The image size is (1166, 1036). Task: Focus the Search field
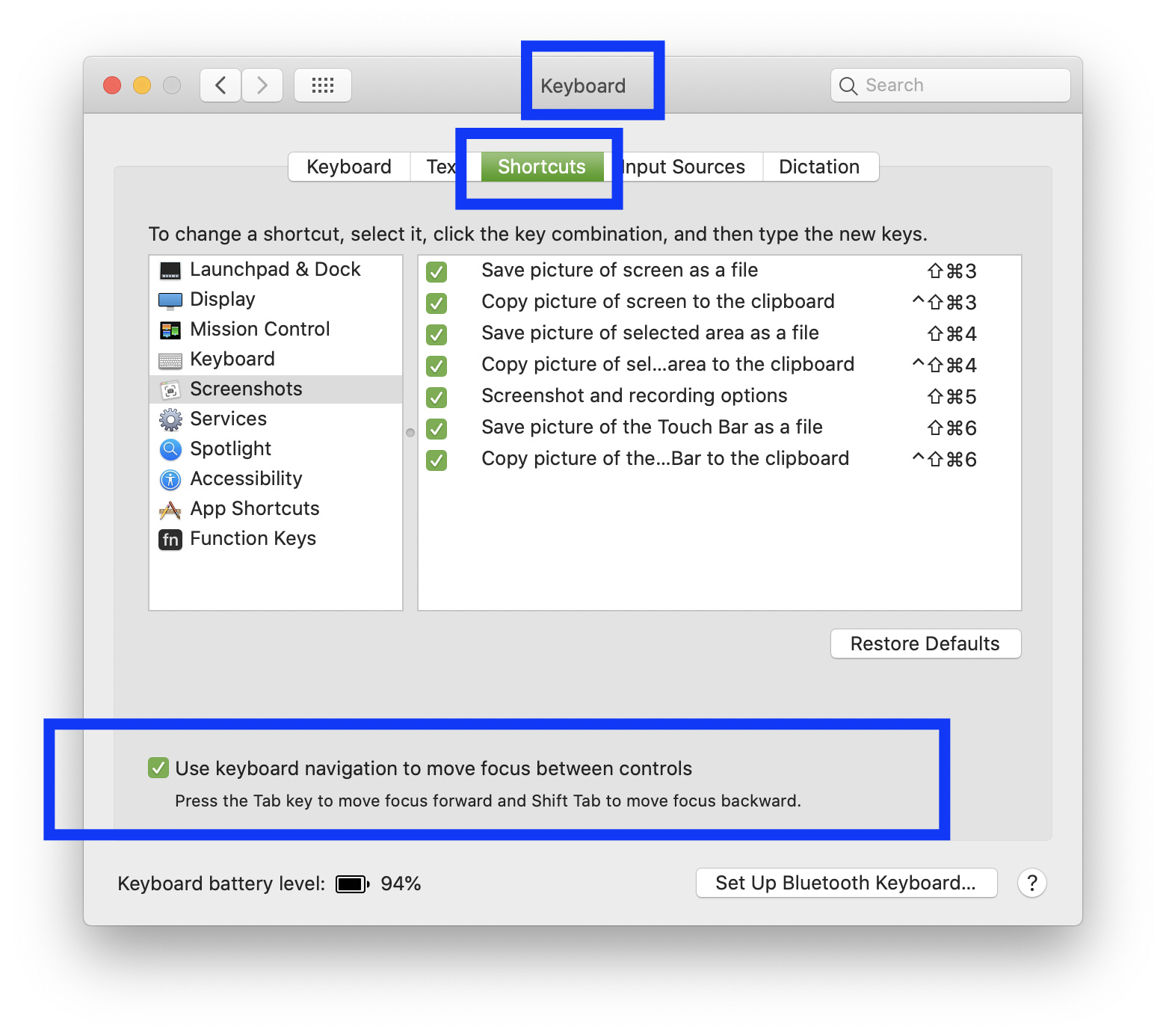pyautogui.click(x=951, y=85)
